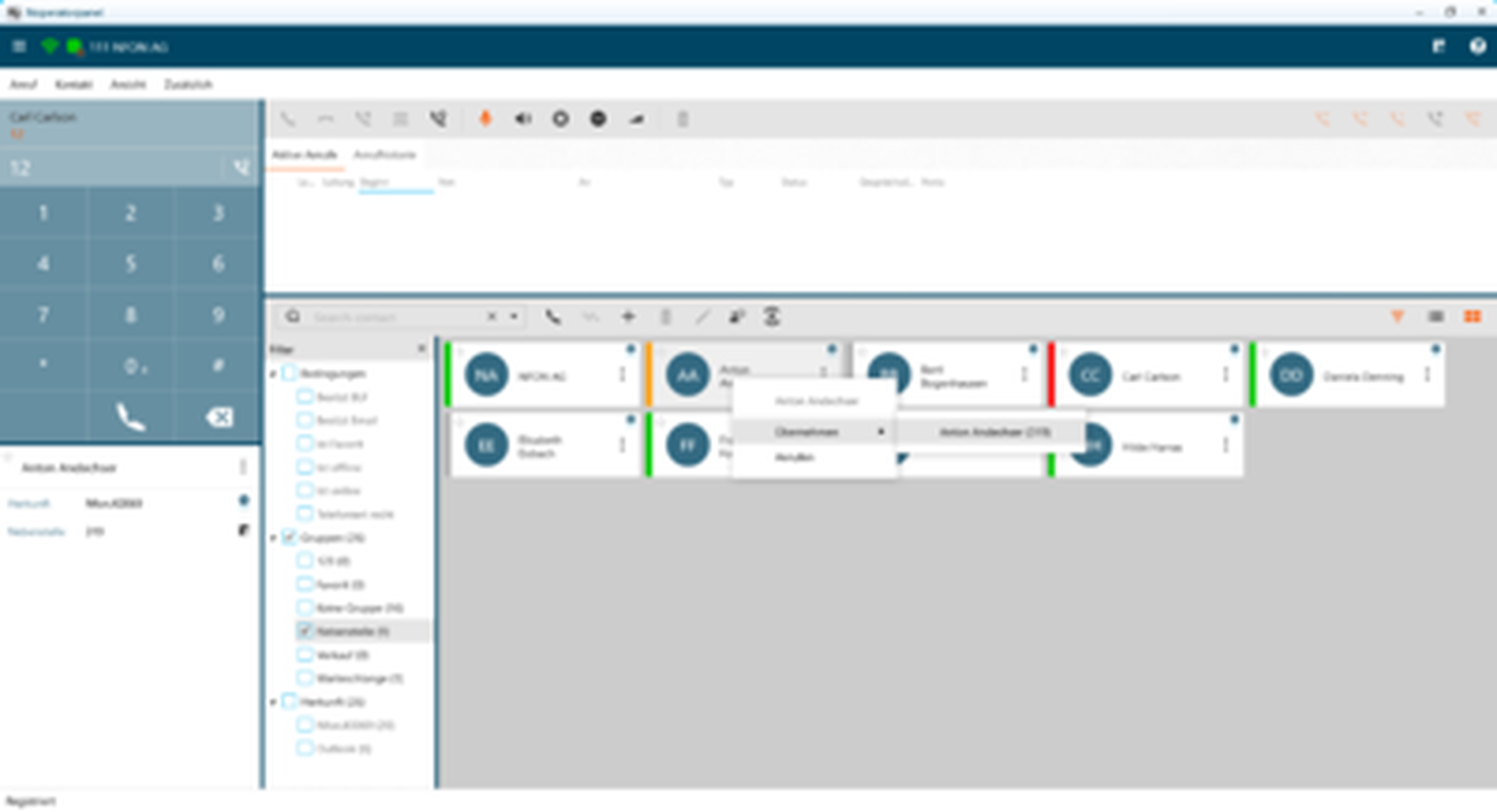The image size is (1497, 812).
Task: Click the orange microphone mute icon
Action: [x=485, y=118]
